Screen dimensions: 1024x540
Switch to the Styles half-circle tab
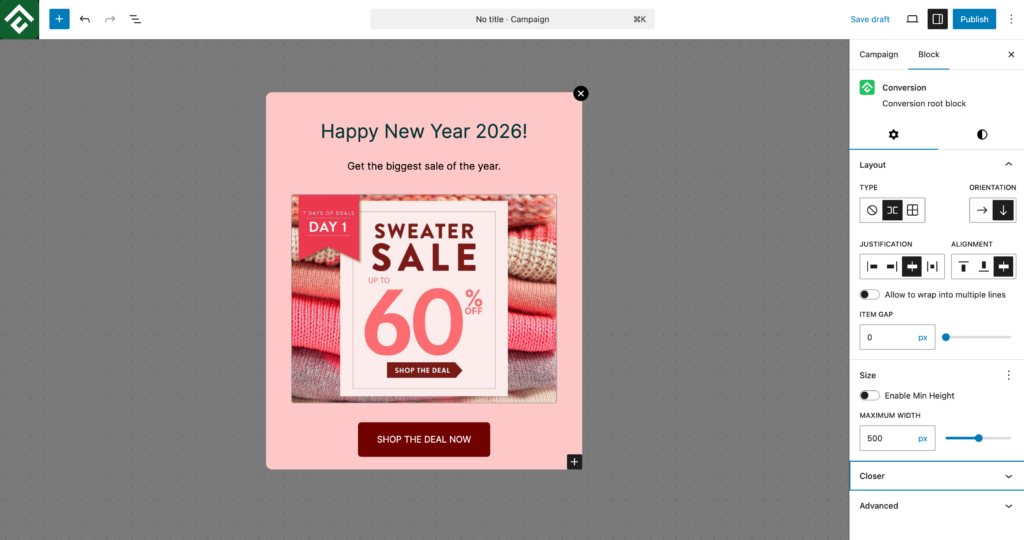981,134
